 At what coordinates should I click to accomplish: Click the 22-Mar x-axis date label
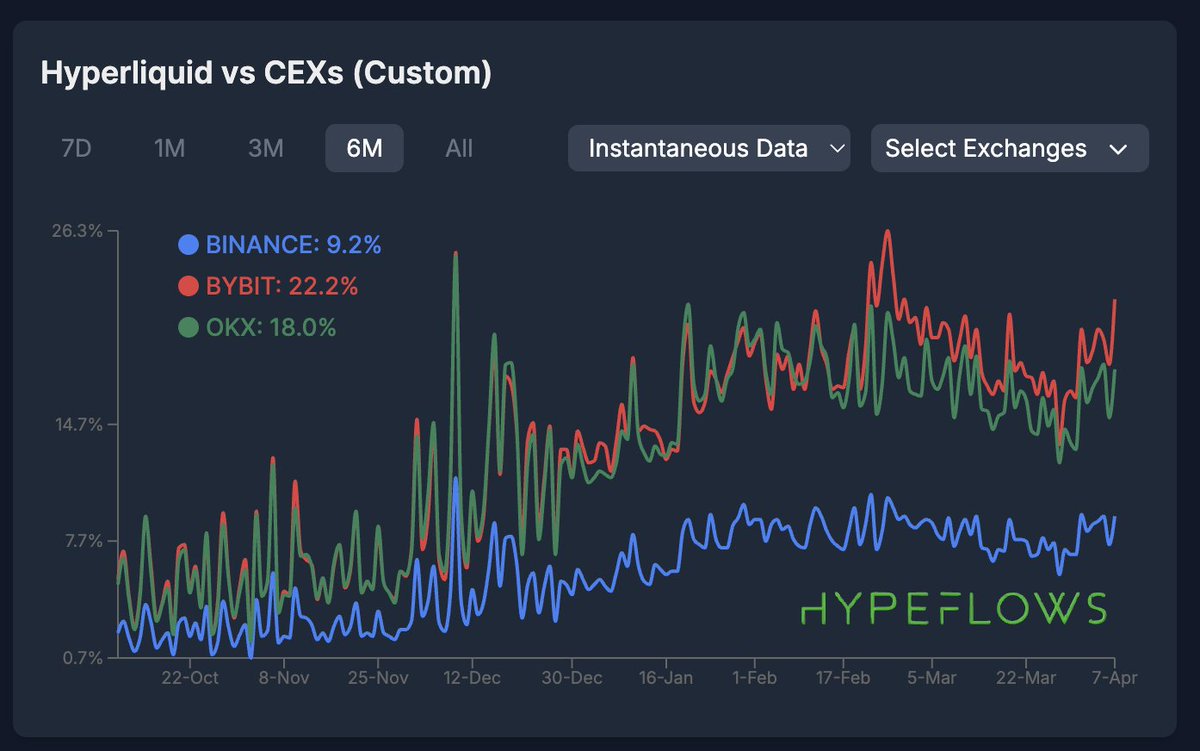click(1027, 677)
